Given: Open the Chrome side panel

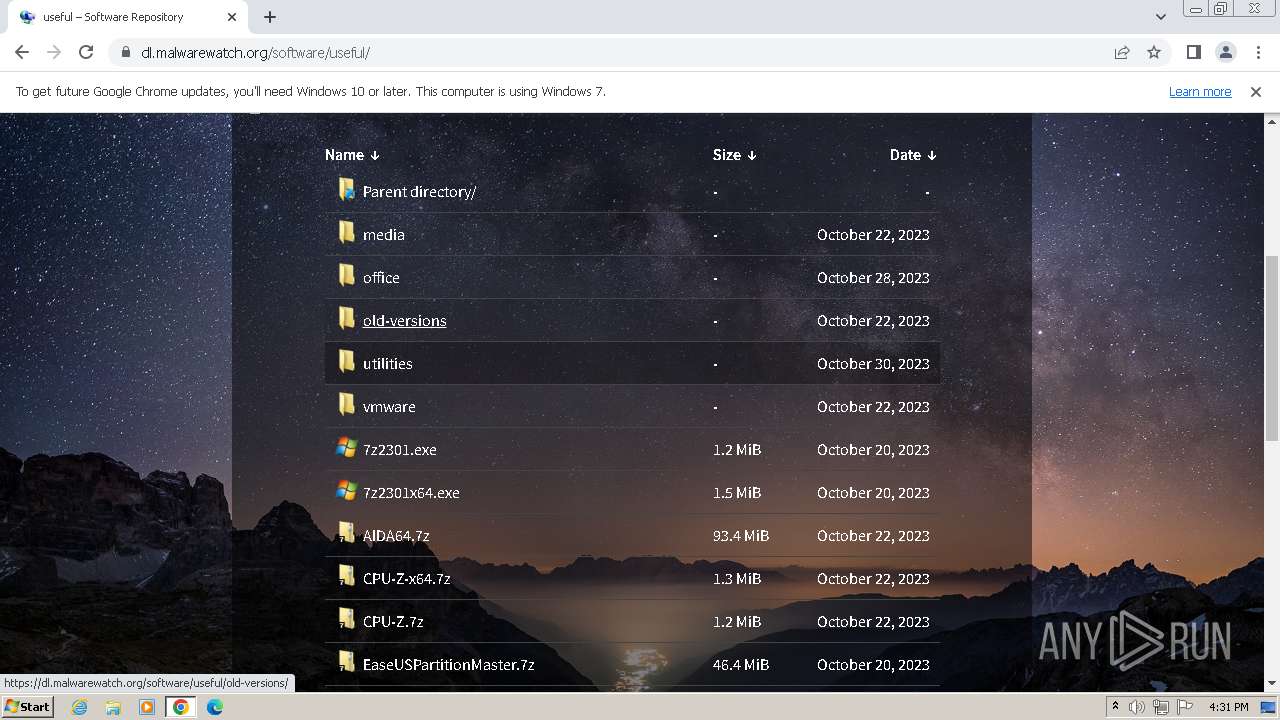Looking at the screenshot, I should click(x=1193, y=52).
